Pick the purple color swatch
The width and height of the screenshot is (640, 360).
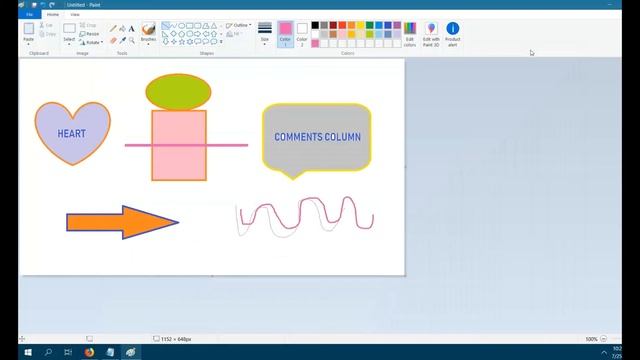397,25
